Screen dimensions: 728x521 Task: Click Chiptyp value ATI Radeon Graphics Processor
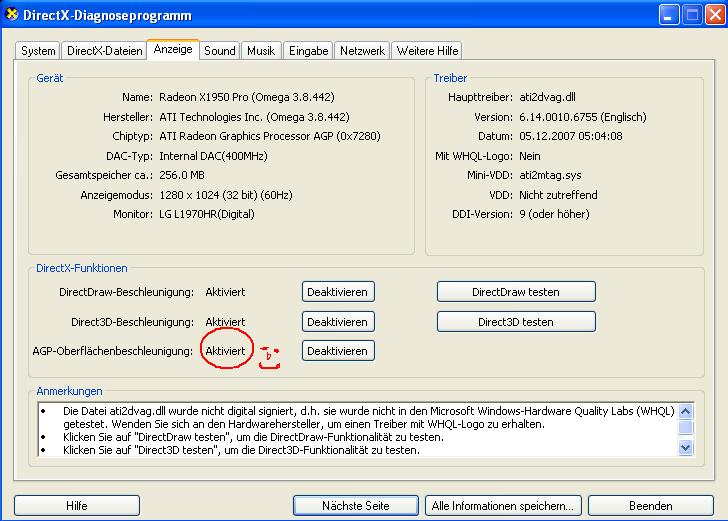click(x=270, y=136)
